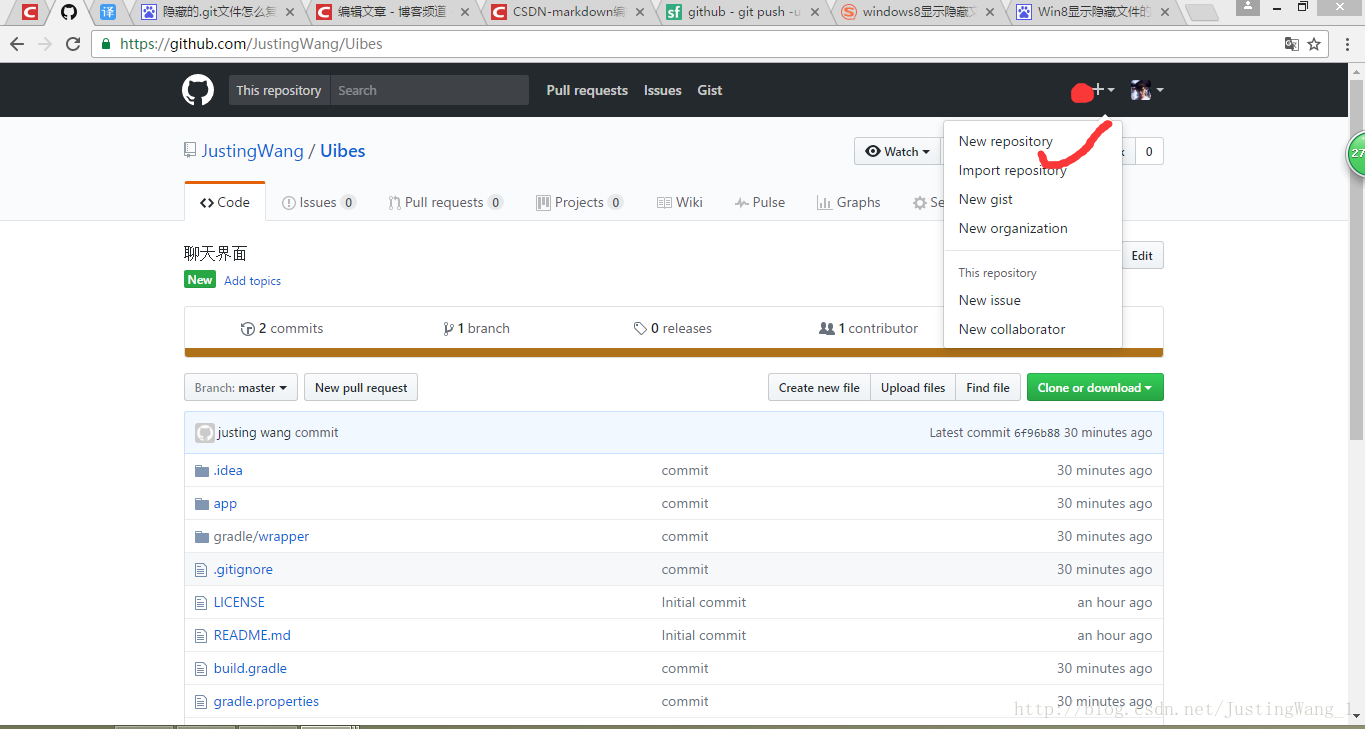The width and height of the screenshot is (1365, 729).
Task: Click Upload files button
Action: click(x=913, y=387)
